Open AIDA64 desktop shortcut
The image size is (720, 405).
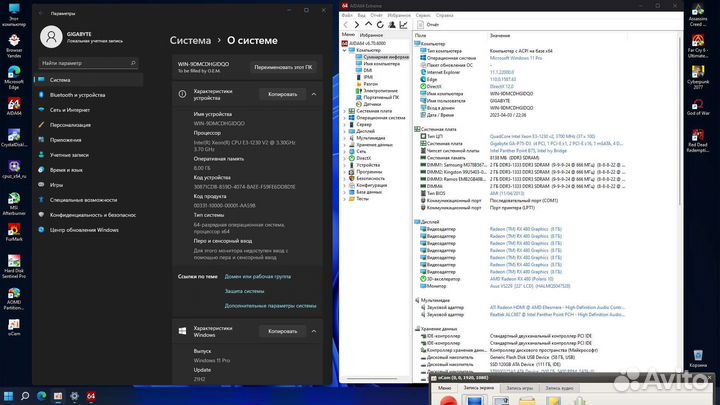14,107
